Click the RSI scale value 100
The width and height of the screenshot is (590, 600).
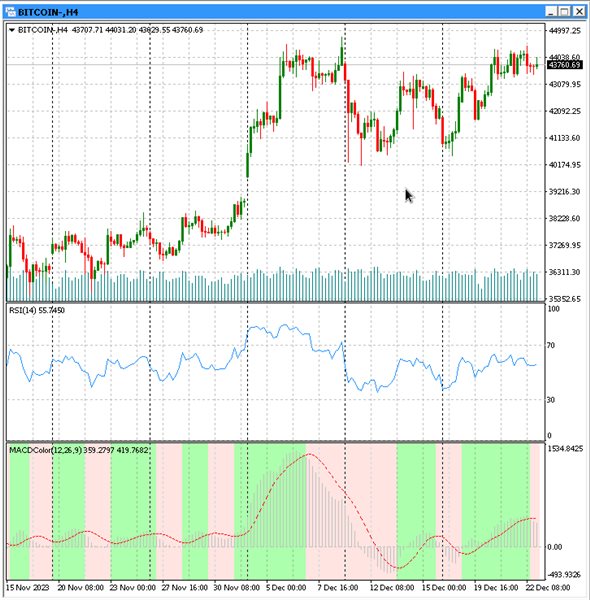tap(554, 309)
